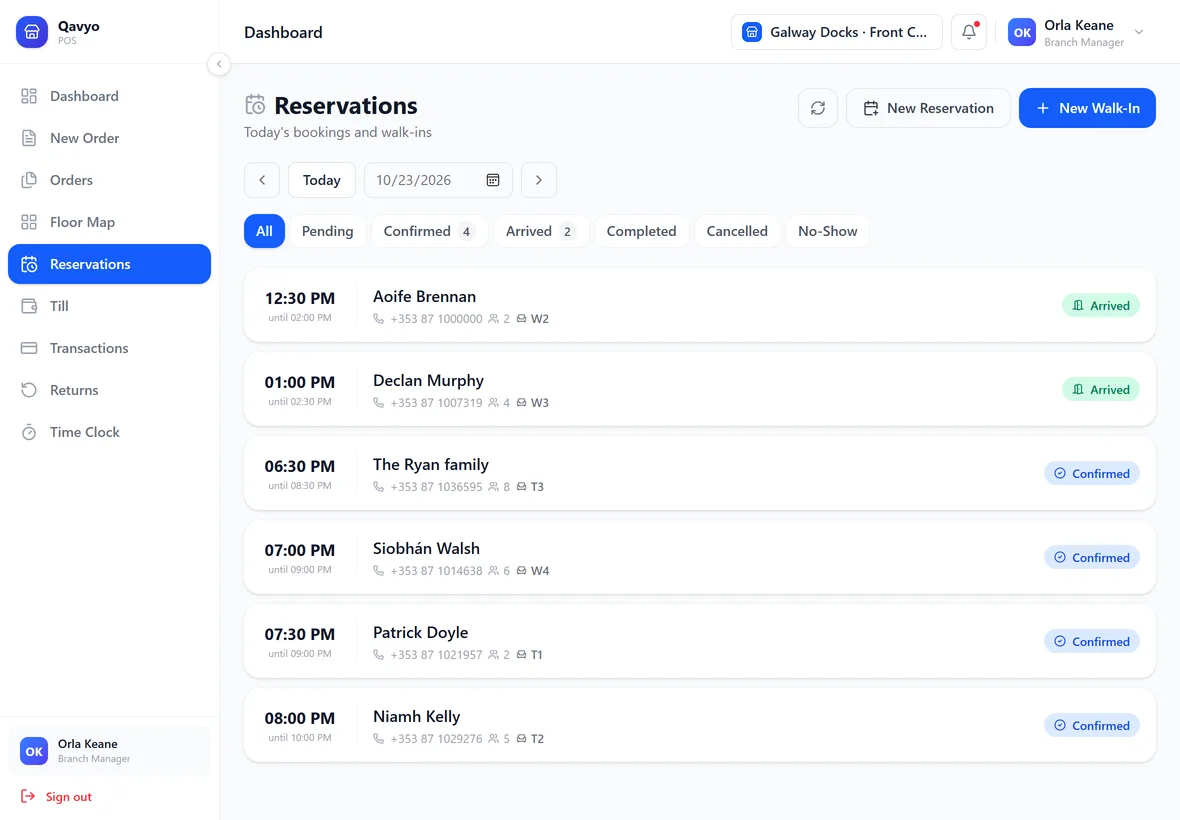This screenshot has height=820, width=1180.
Task: Click Arrived status badge for Declan Murphy
Action: (x=1100, y=390)
